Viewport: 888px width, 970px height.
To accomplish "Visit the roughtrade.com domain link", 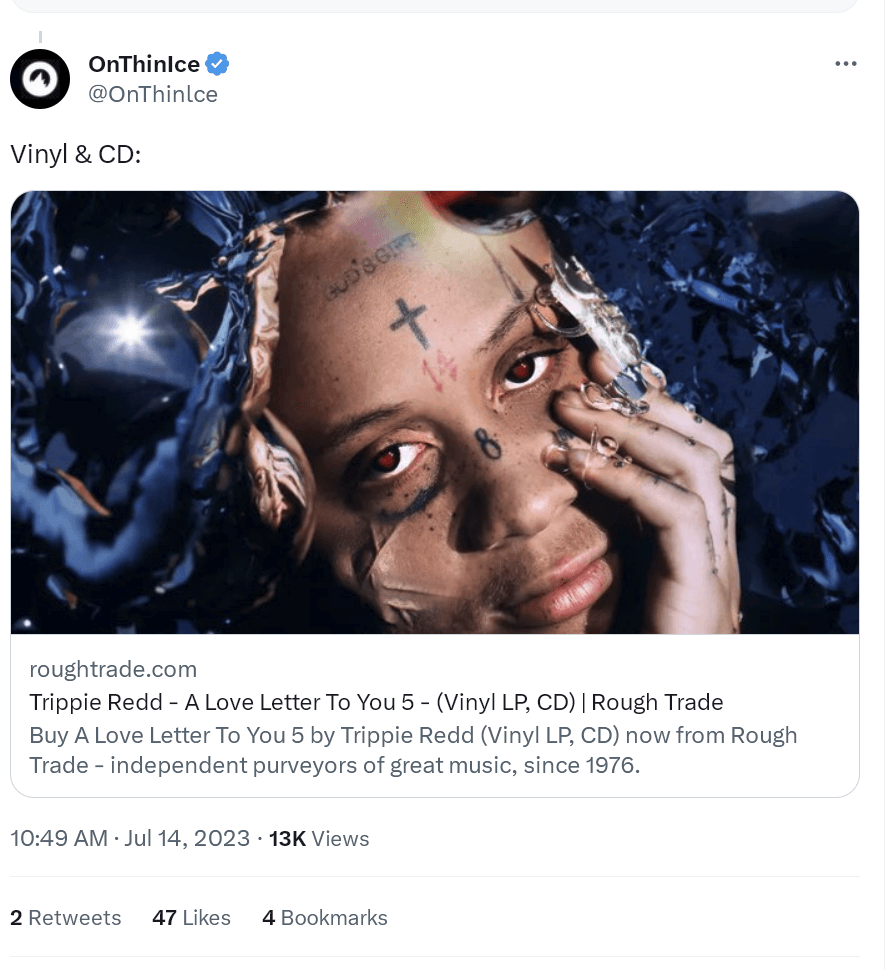I will click(113, 669).
